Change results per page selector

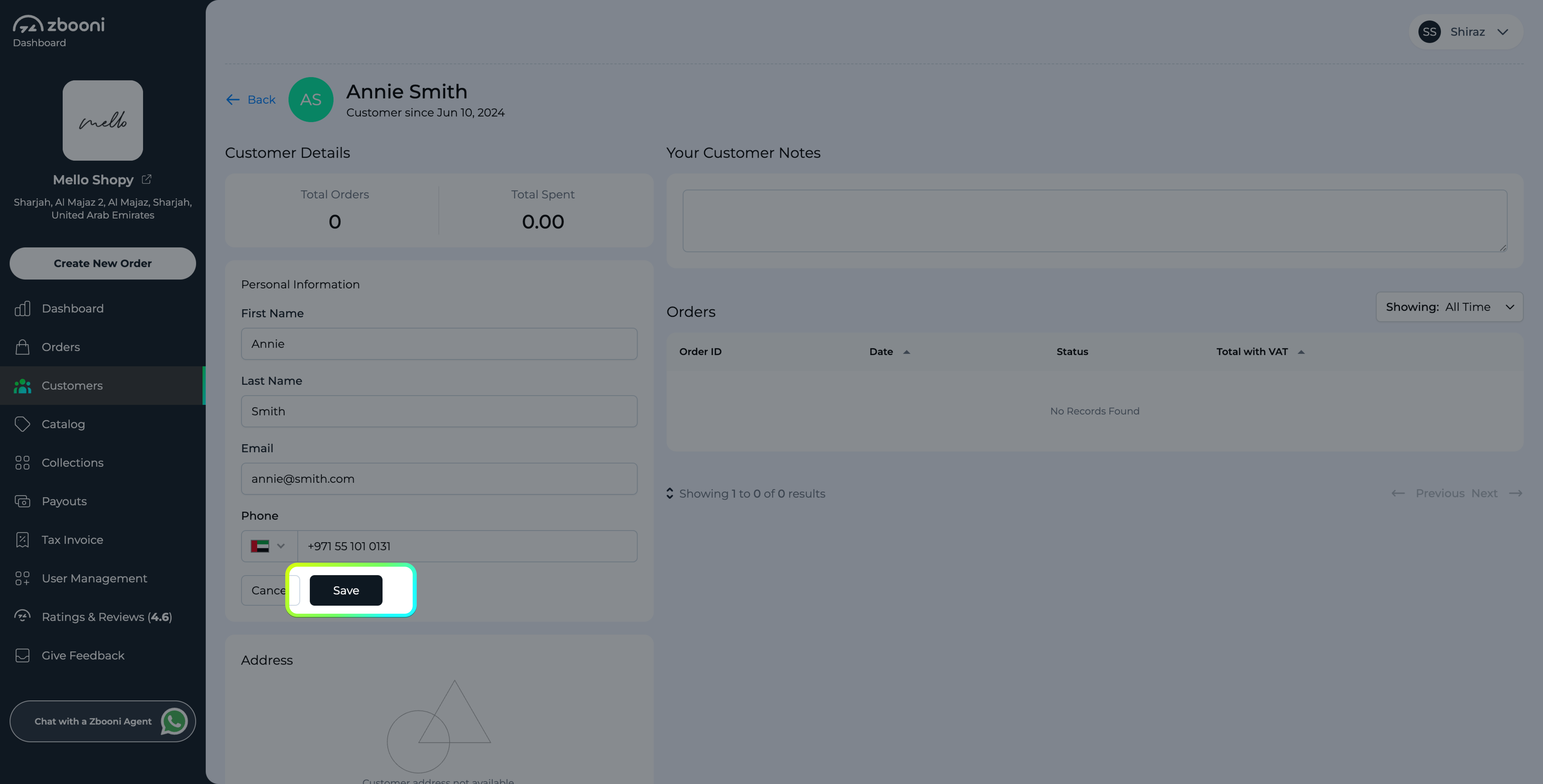(670, 493)
